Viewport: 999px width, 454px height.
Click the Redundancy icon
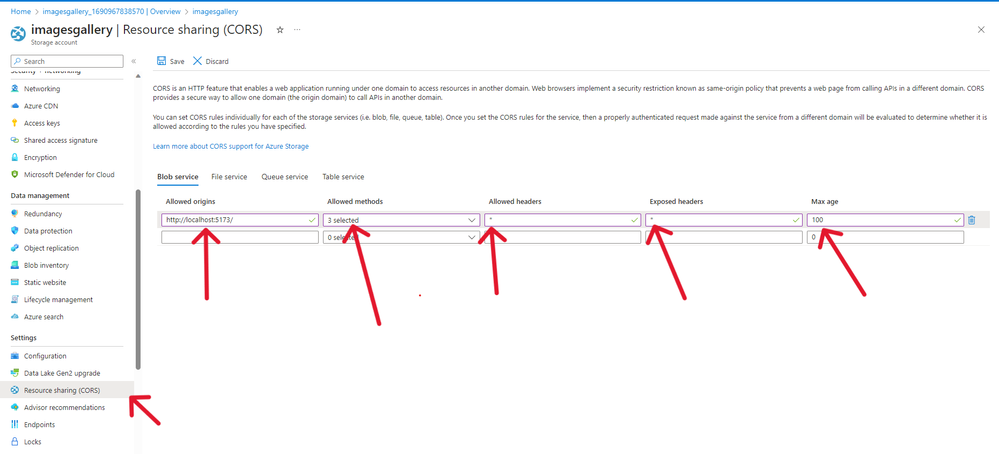[15, 214]
